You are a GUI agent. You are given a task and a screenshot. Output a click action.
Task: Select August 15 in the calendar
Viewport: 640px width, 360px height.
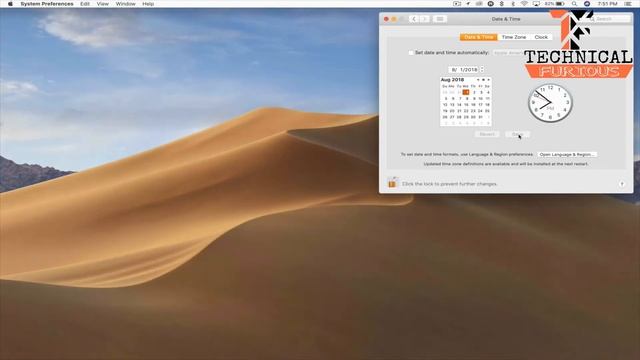466,104
